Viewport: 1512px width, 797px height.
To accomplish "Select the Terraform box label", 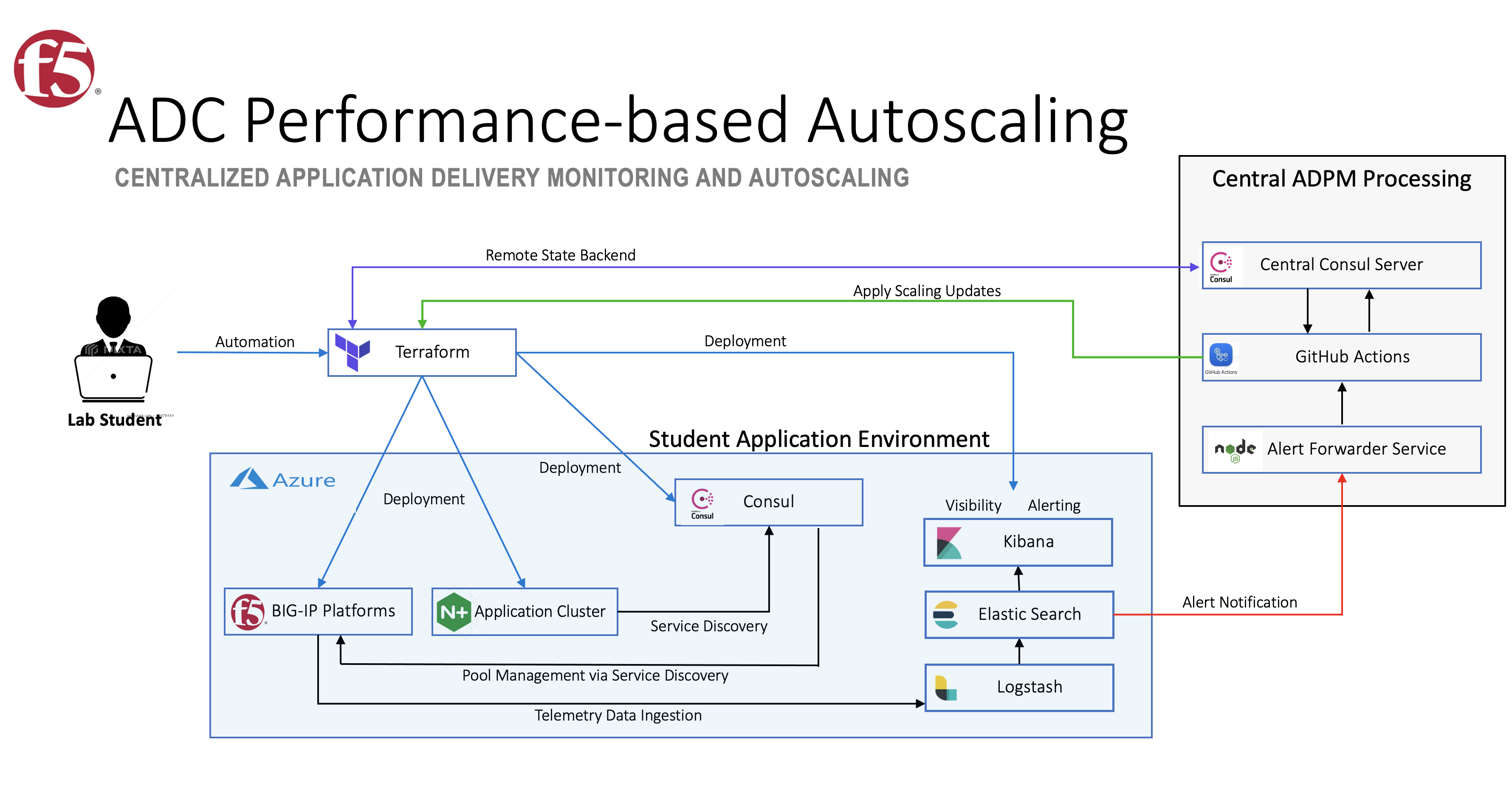I will pyautogui.click(x=432, y=352).
